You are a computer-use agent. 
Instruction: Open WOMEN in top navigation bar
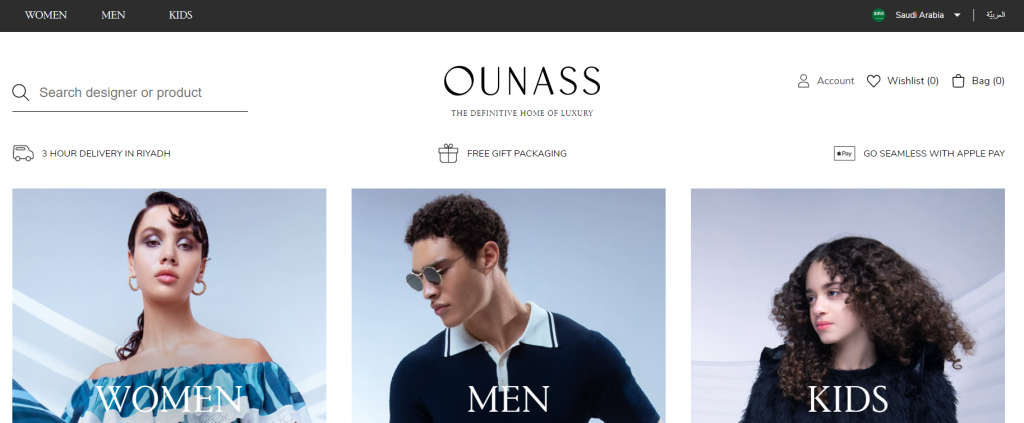coord(46,15)
